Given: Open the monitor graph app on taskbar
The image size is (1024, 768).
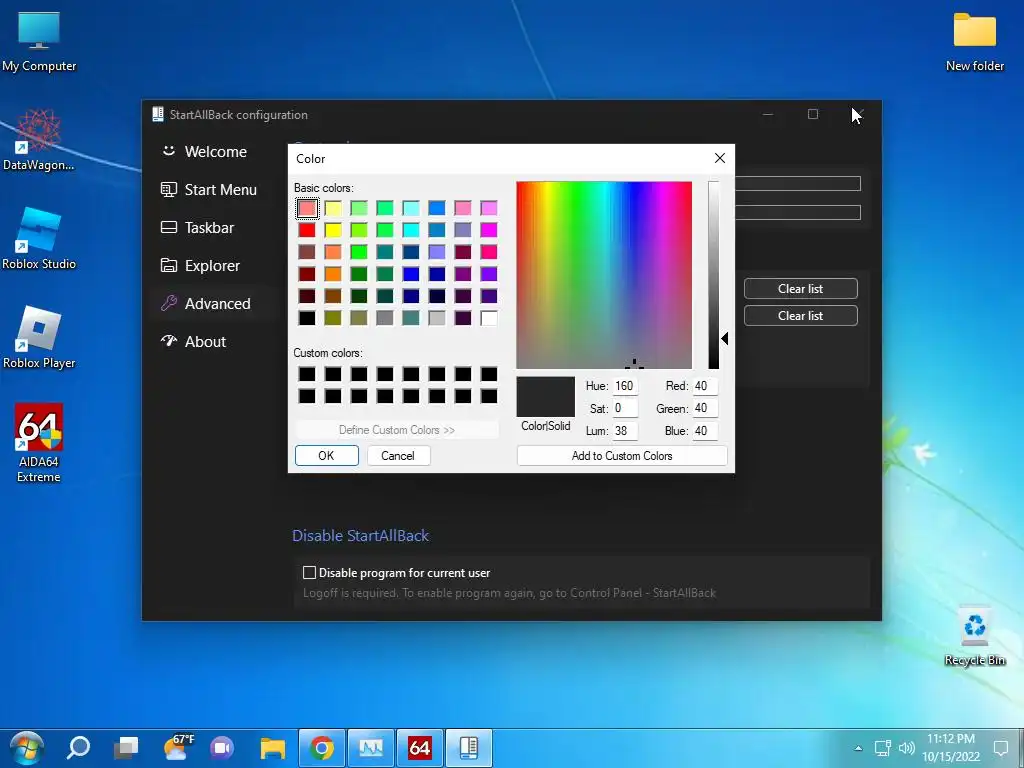Looking at the screenshot, I should coord(371,748).
